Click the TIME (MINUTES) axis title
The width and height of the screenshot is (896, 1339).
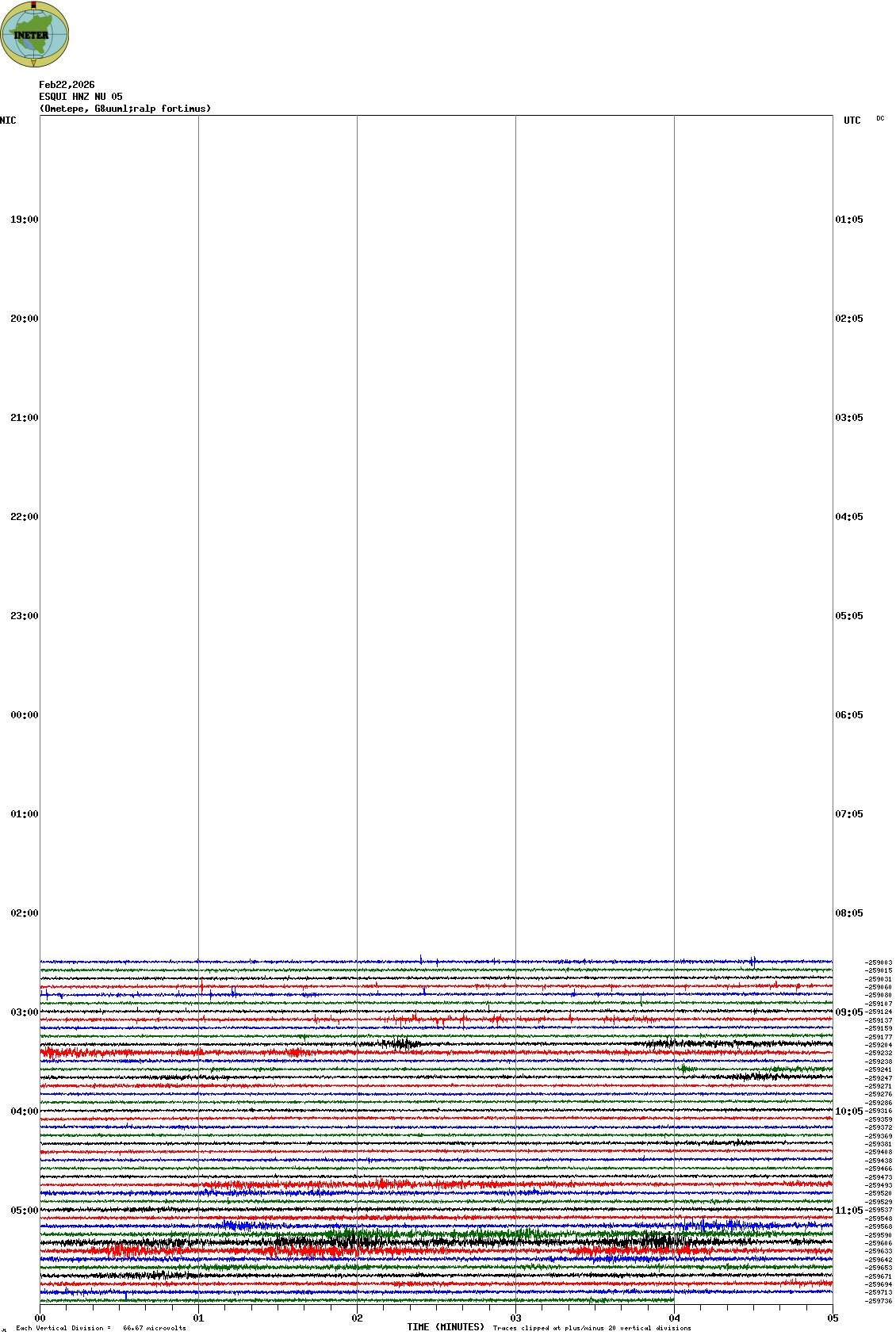(x=446, y=1327)
